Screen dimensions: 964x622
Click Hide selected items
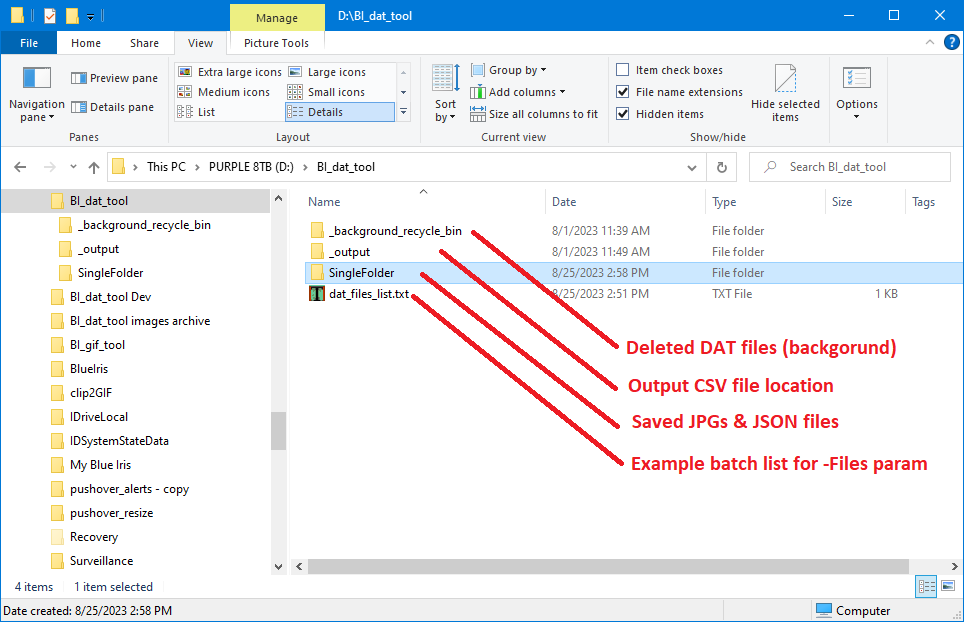click(785, 93)
